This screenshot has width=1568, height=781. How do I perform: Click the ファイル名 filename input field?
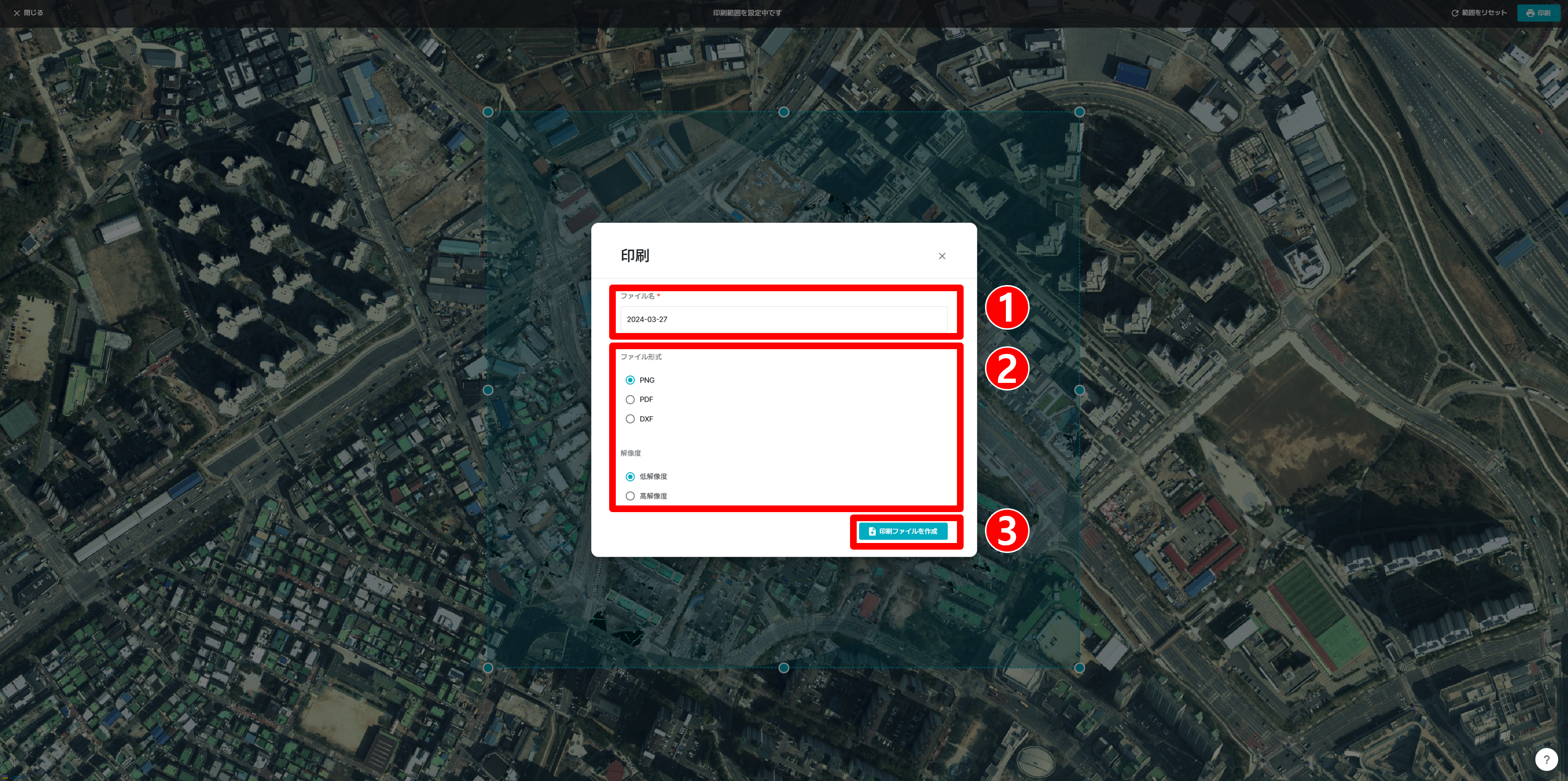(x=783, y=319)
